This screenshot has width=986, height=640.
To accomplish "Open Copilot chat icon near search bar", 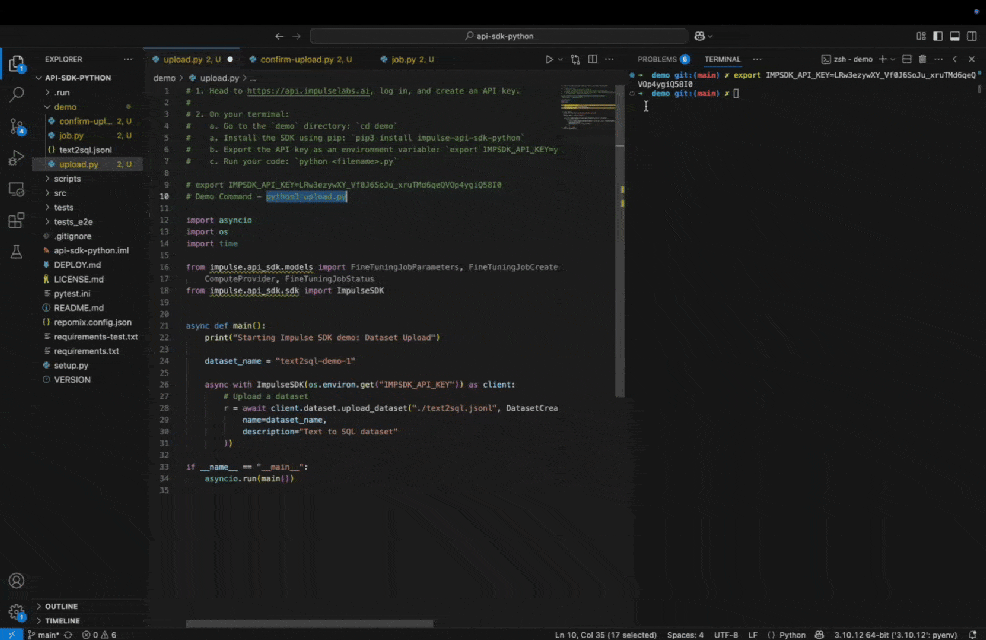I will [699, 36].
